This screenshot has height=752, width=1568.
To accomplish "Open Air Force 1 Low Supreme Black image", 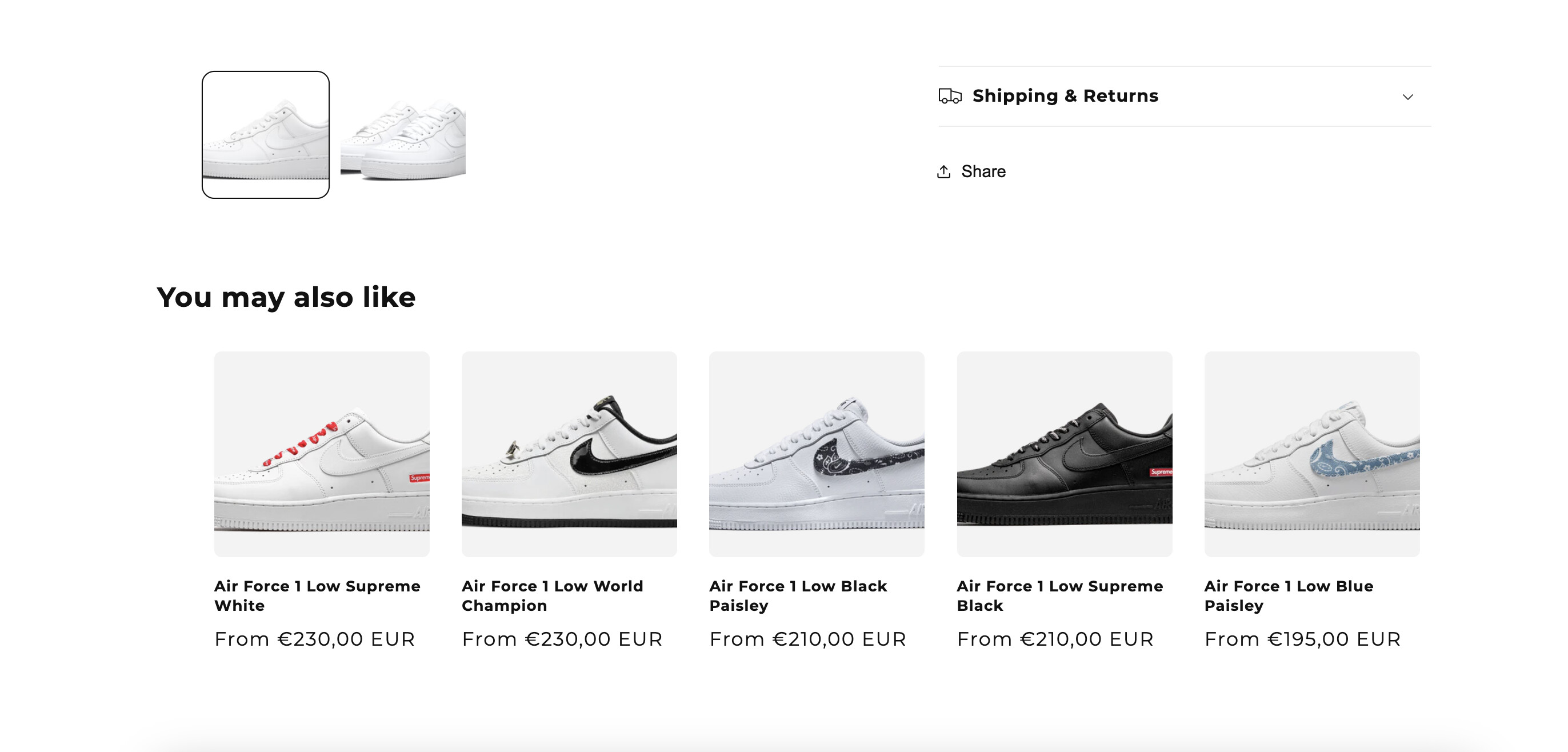I will pyautogui.click(x=1064, y=454).
